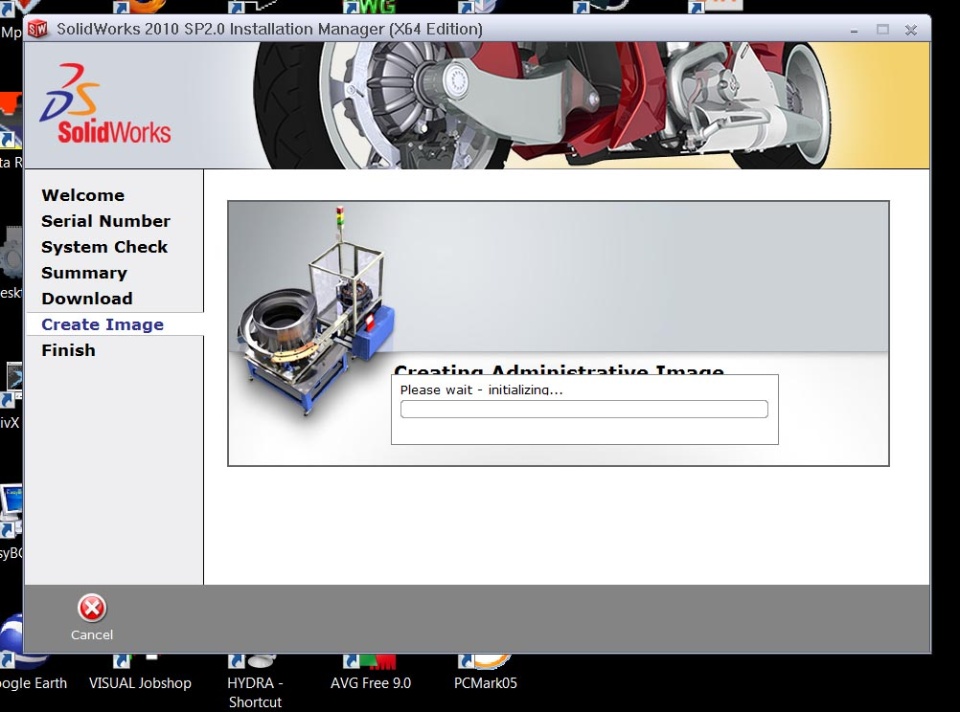Click the 'Please wait - initializing...' text
Screen dimensions: 960x712
481,390
